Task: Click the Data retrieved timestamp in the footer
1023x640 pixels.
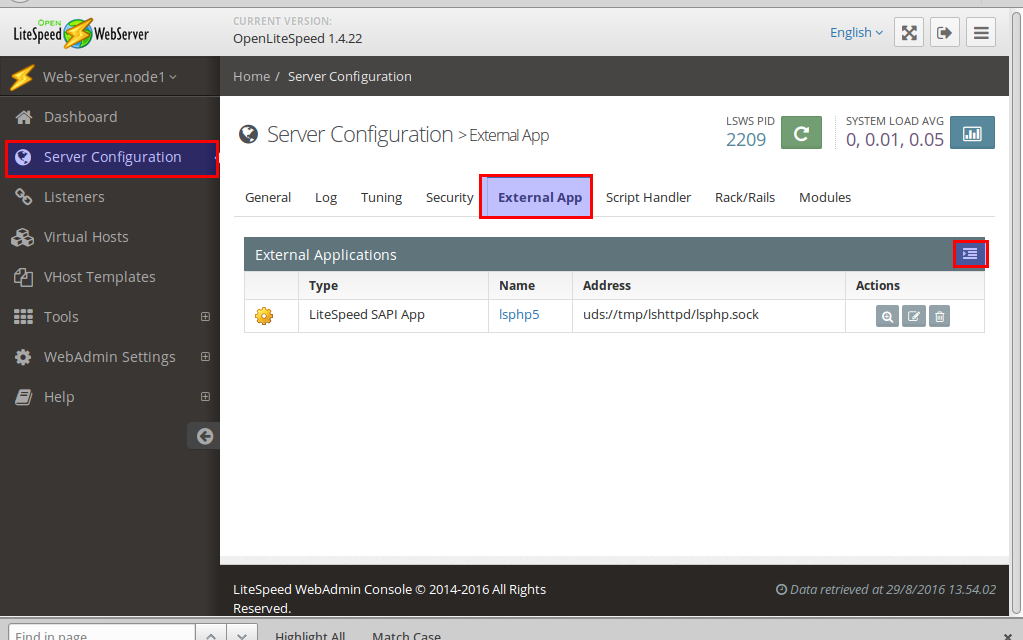Action: 886,590
